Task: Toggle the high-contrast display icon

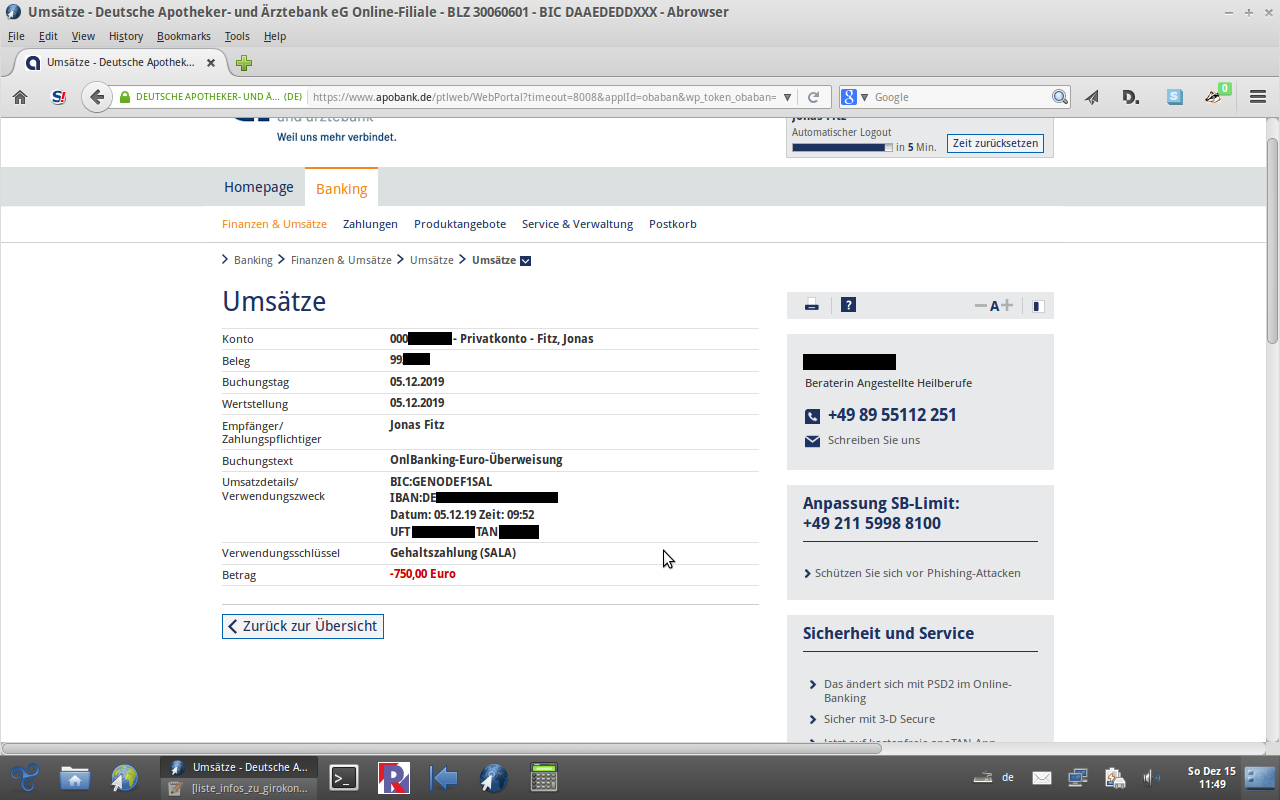Action: [1038, 306]
